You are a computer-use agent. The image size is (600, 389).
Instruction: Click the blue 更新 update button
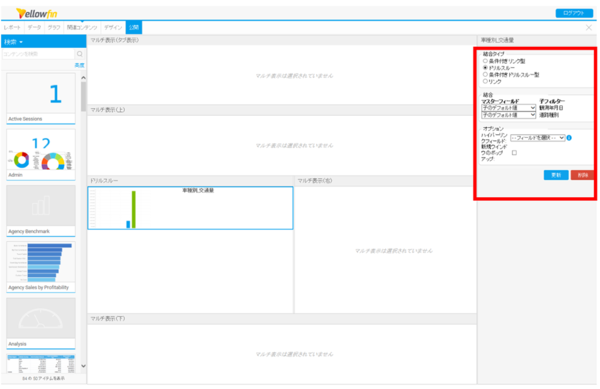556,175
